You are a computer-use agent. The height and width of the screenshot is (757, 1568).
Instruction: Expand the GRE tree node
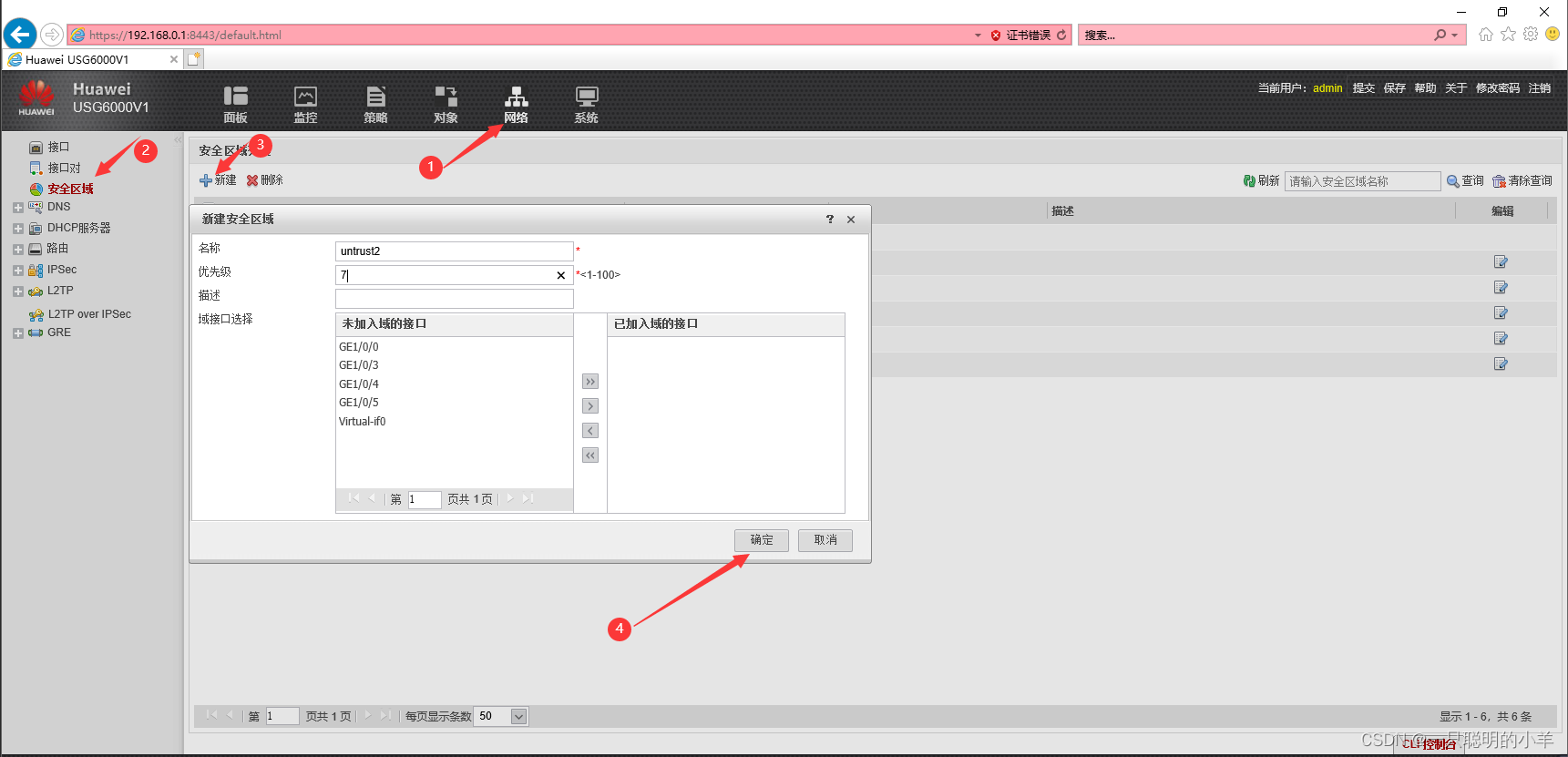(x=17, y=333)
